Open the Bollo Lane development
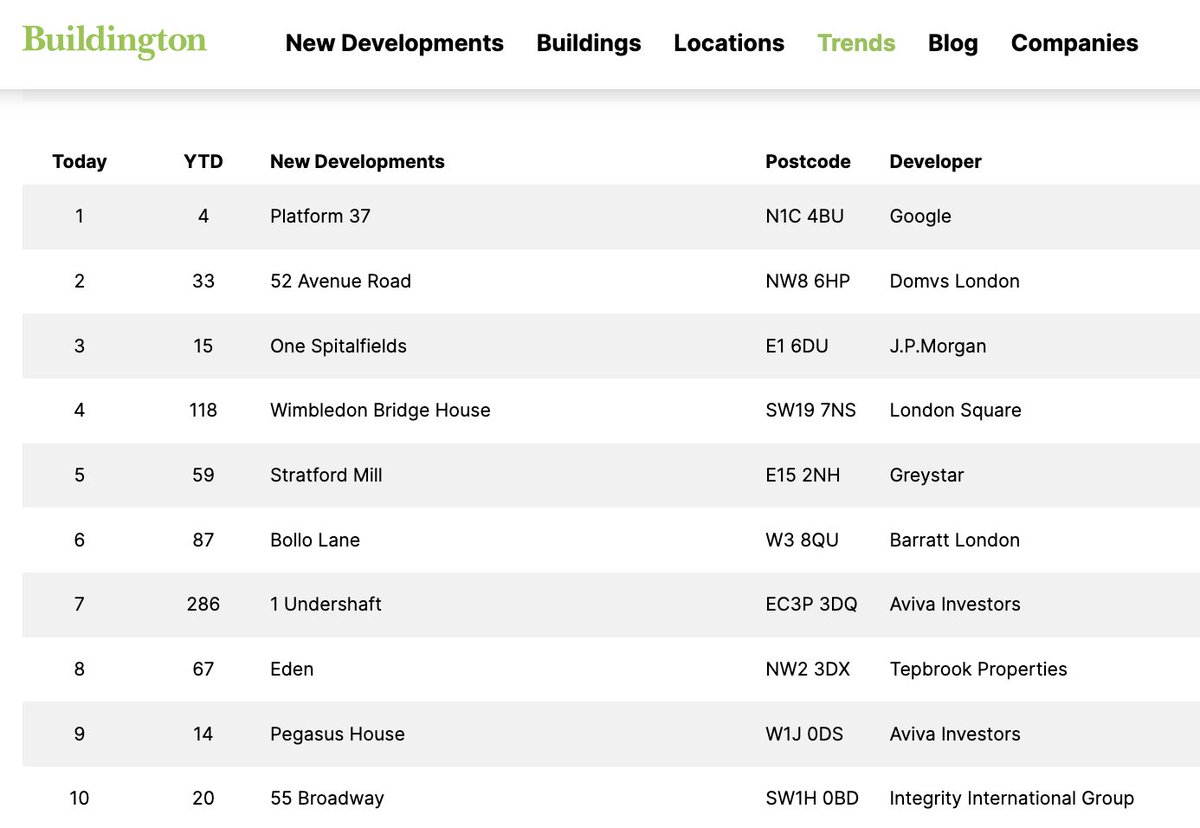Viewport: 1200px width, 828px height. [x=315, y=540]
